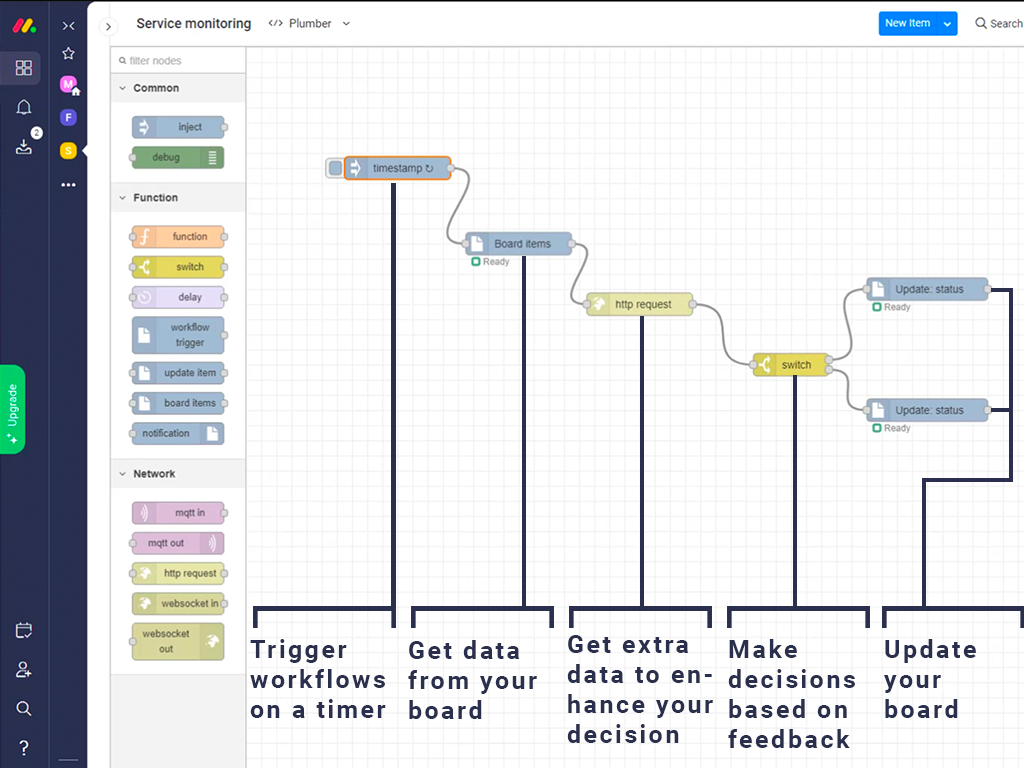Collapse the Network category

[178, 474]
